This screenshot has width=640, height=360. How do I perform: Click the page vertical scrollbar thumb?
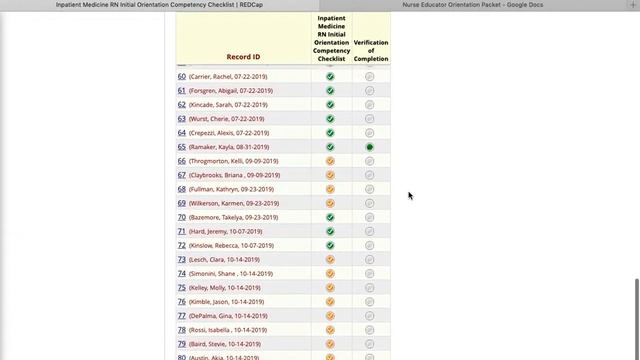coord(637,319)
